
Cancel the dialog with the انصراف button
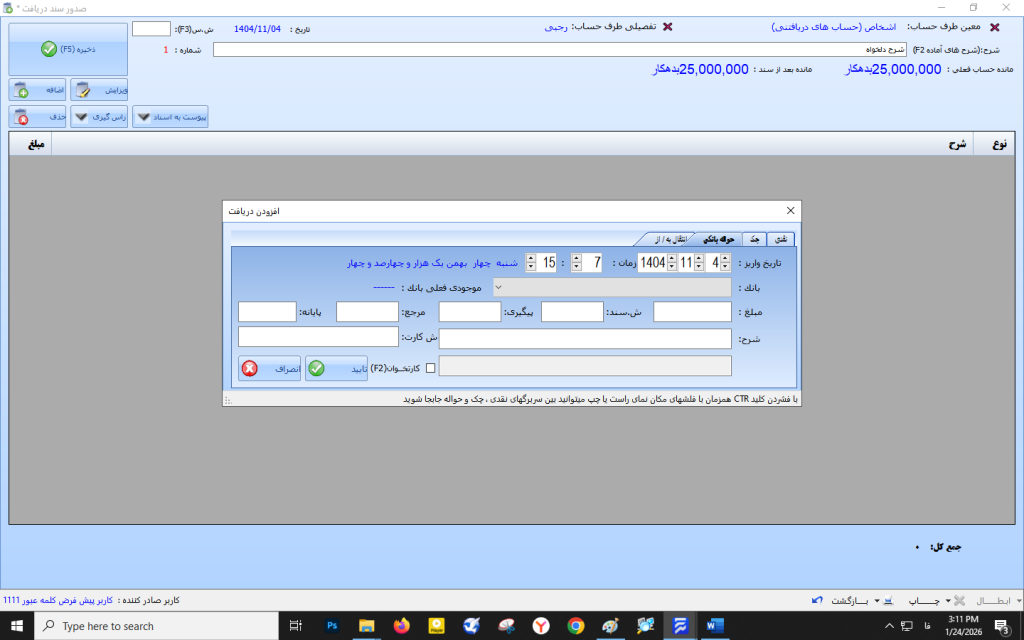pos(270,368)
